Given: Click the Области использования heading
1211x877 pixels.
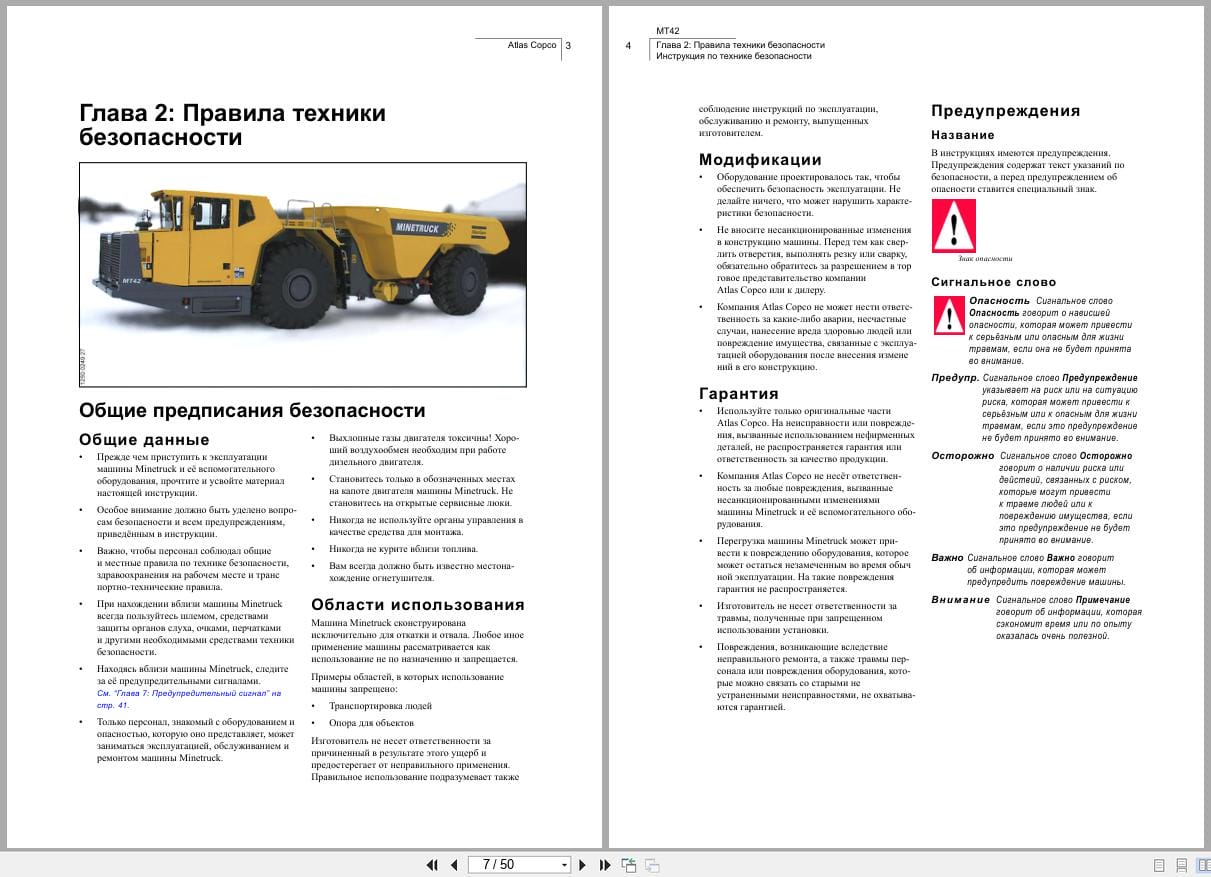Looking at the screenshot, I should click(418, 604).
